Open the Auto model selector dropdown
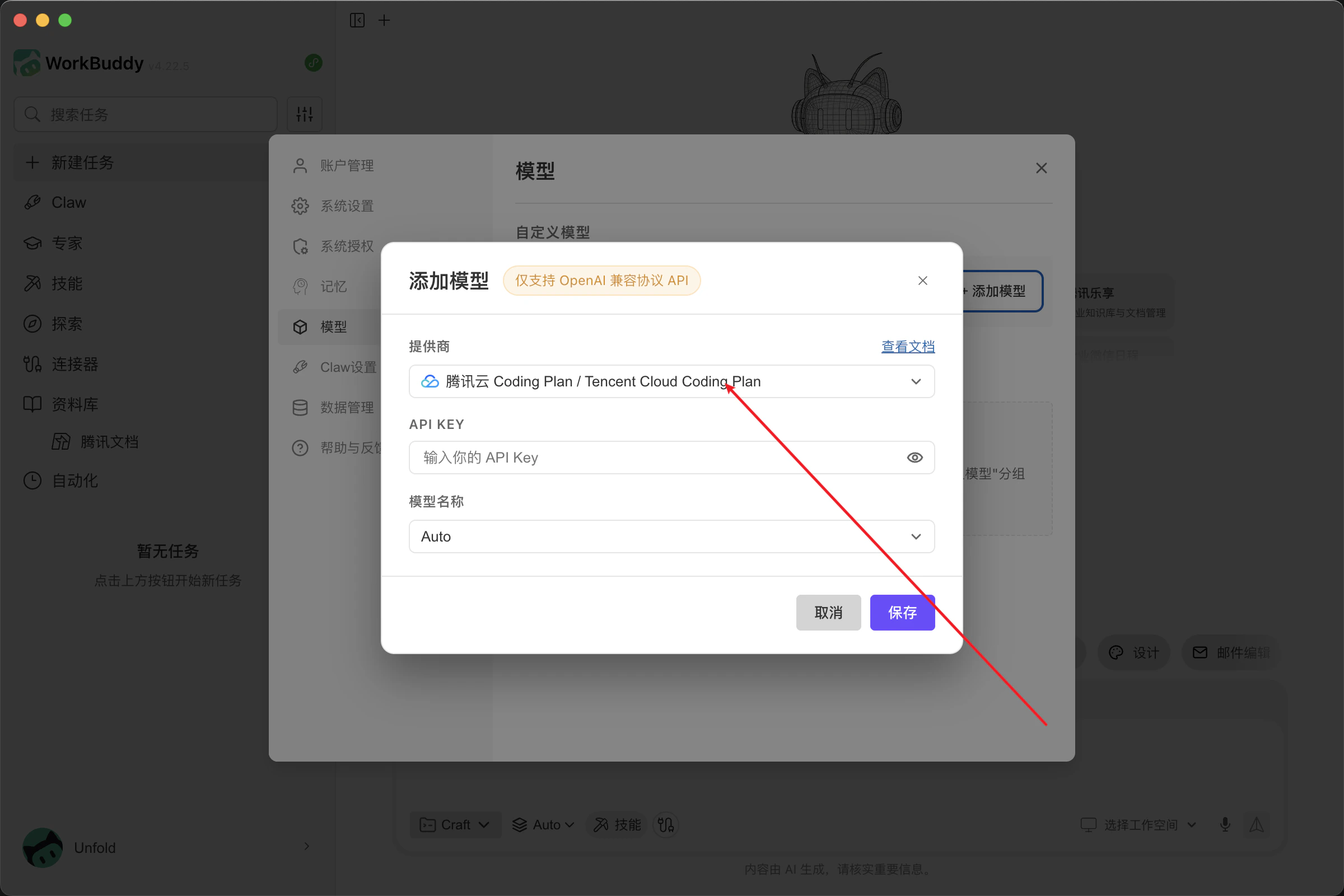The height and width of the screenshot is (896, 1344). [x=543, y=824]
